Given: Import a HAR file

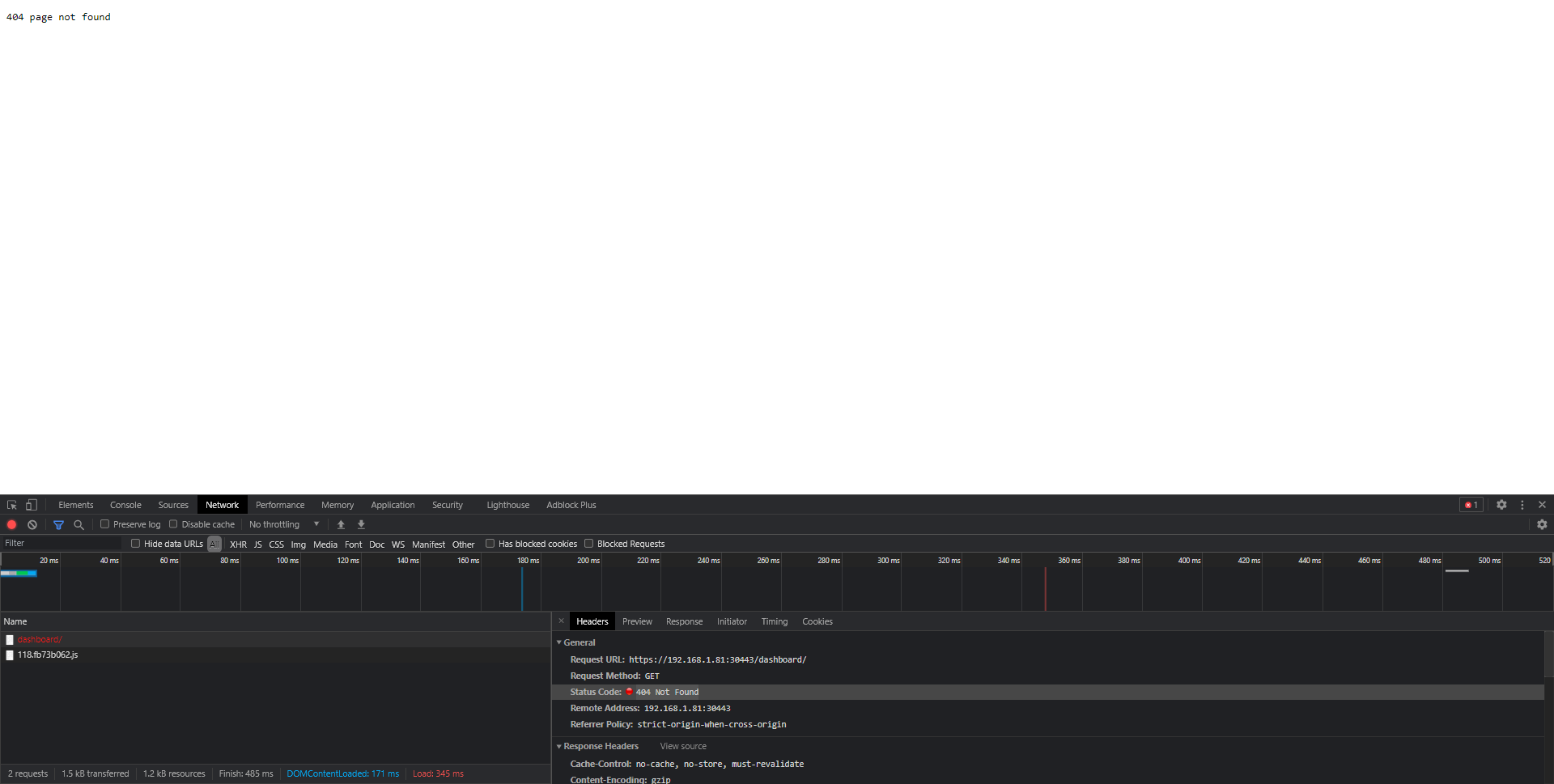Looking at the screenshot, I should [341, 524].
